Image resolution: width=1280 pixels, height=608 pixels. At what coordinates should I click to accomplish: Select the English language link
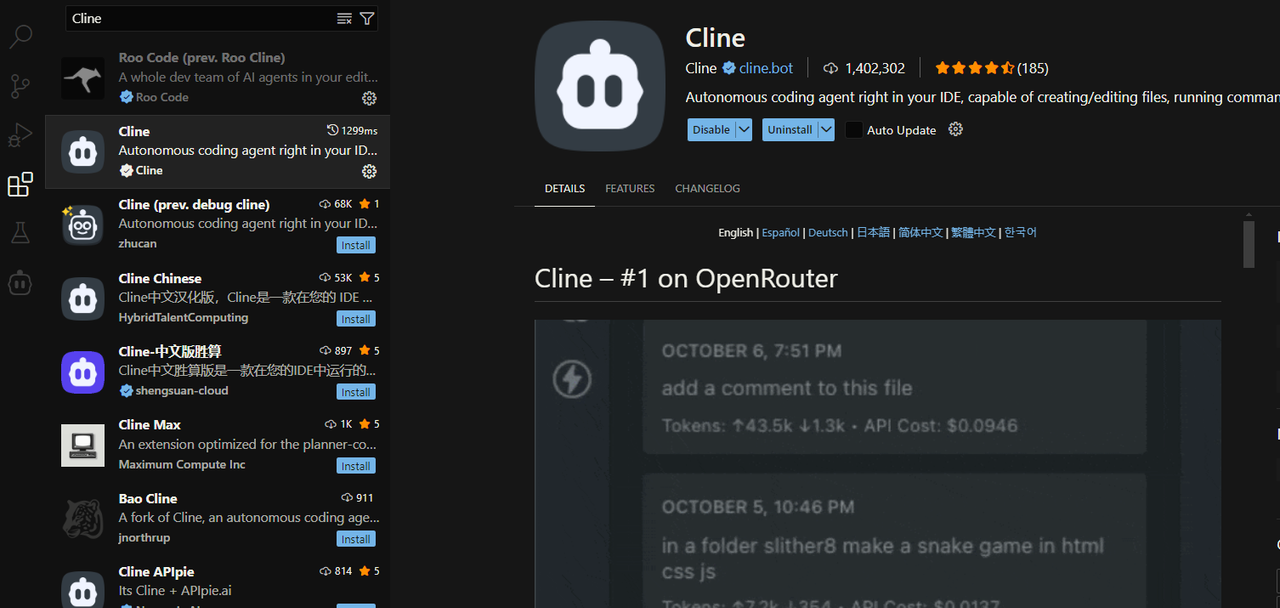[x=735, y=232]
